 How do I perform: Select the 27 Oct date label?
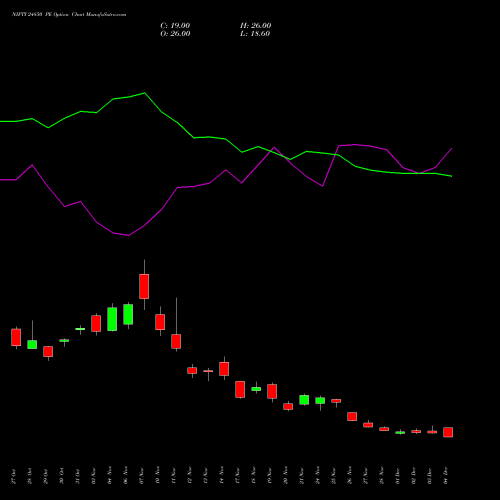point(14,476)
